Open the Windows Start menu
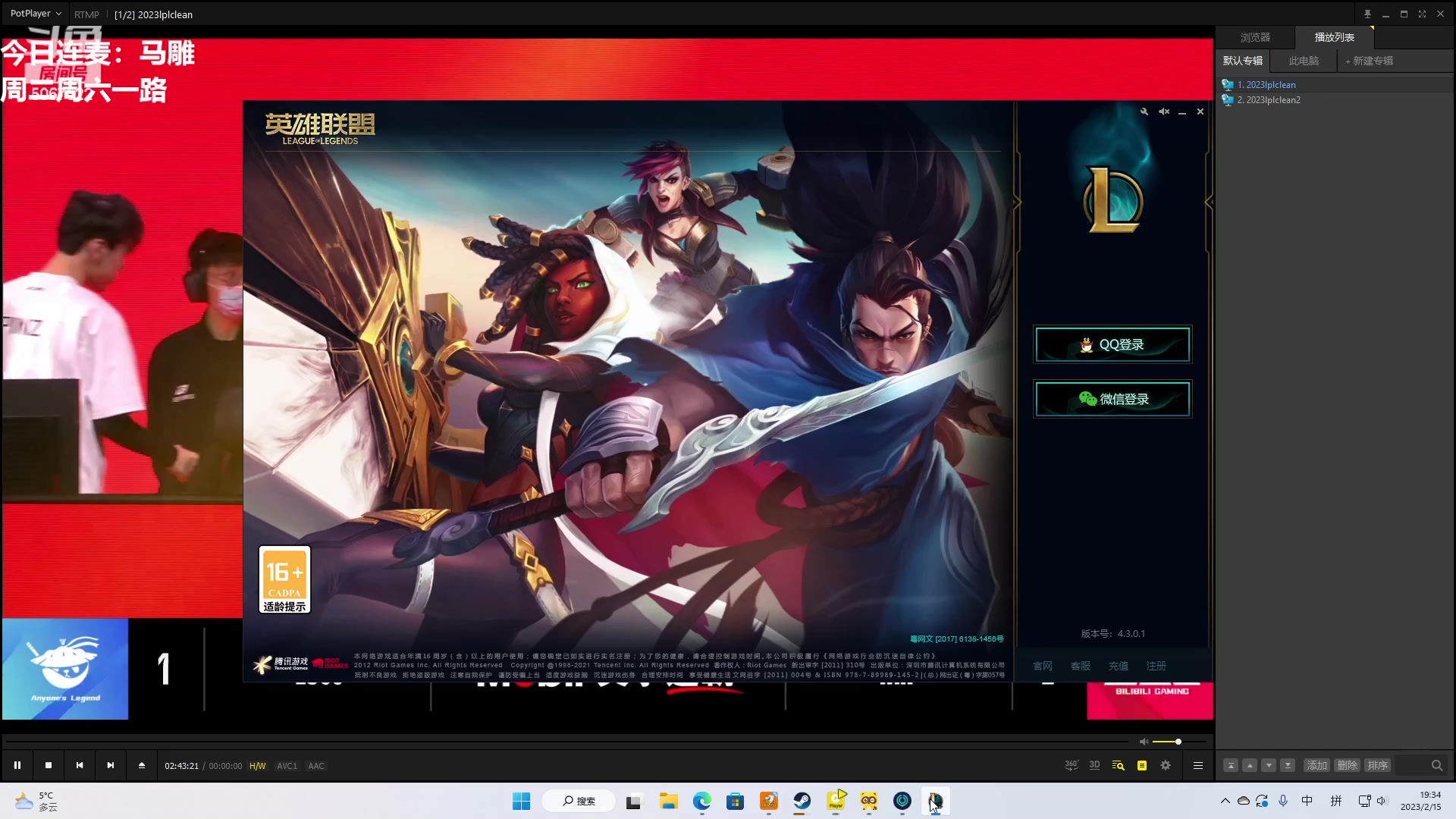This screenshot has height=819, width=1456. click(521, 801)
